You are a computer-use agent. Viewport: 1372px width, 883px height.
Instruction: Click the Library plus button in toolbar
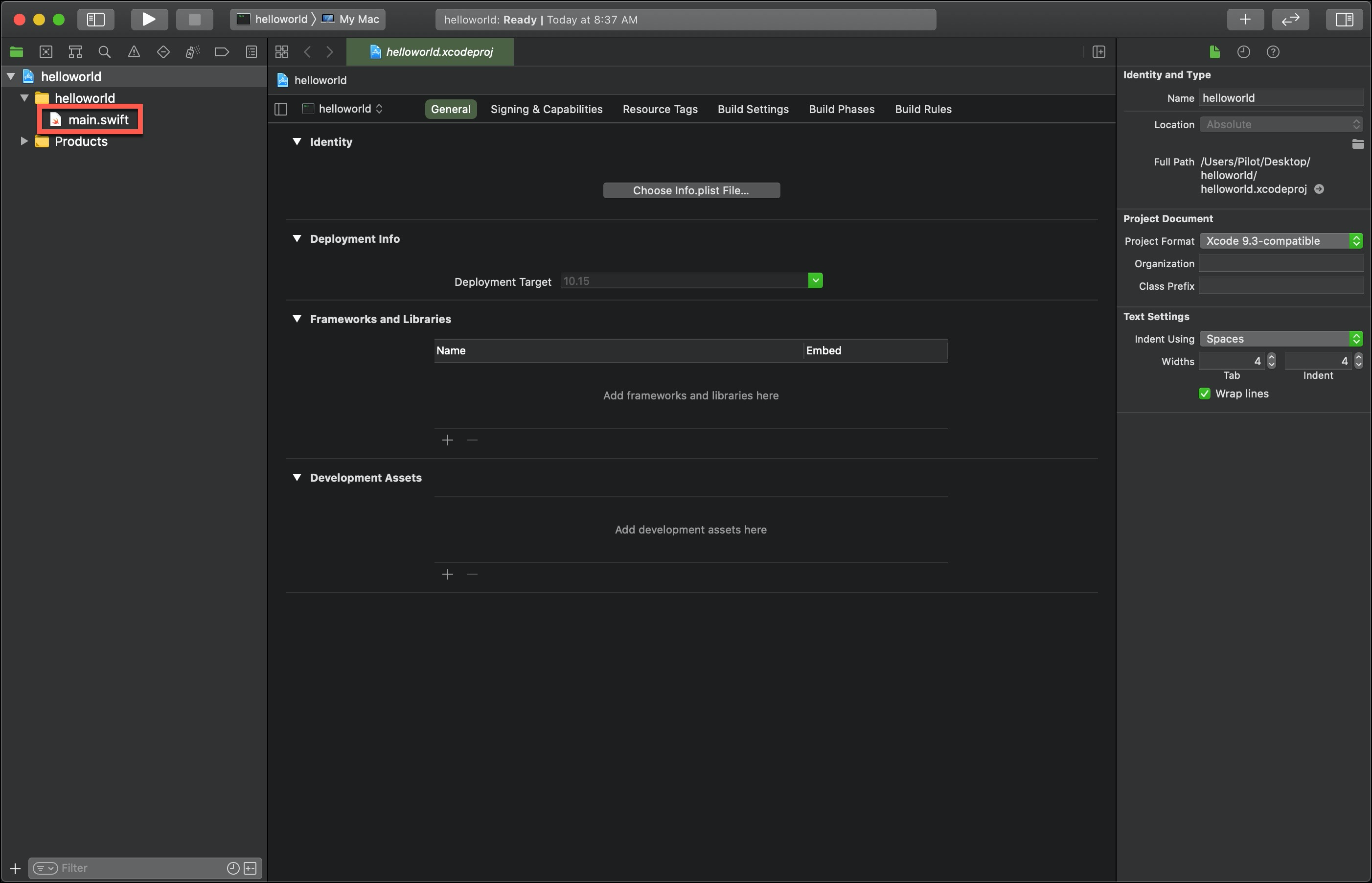tap(1245, 19)
